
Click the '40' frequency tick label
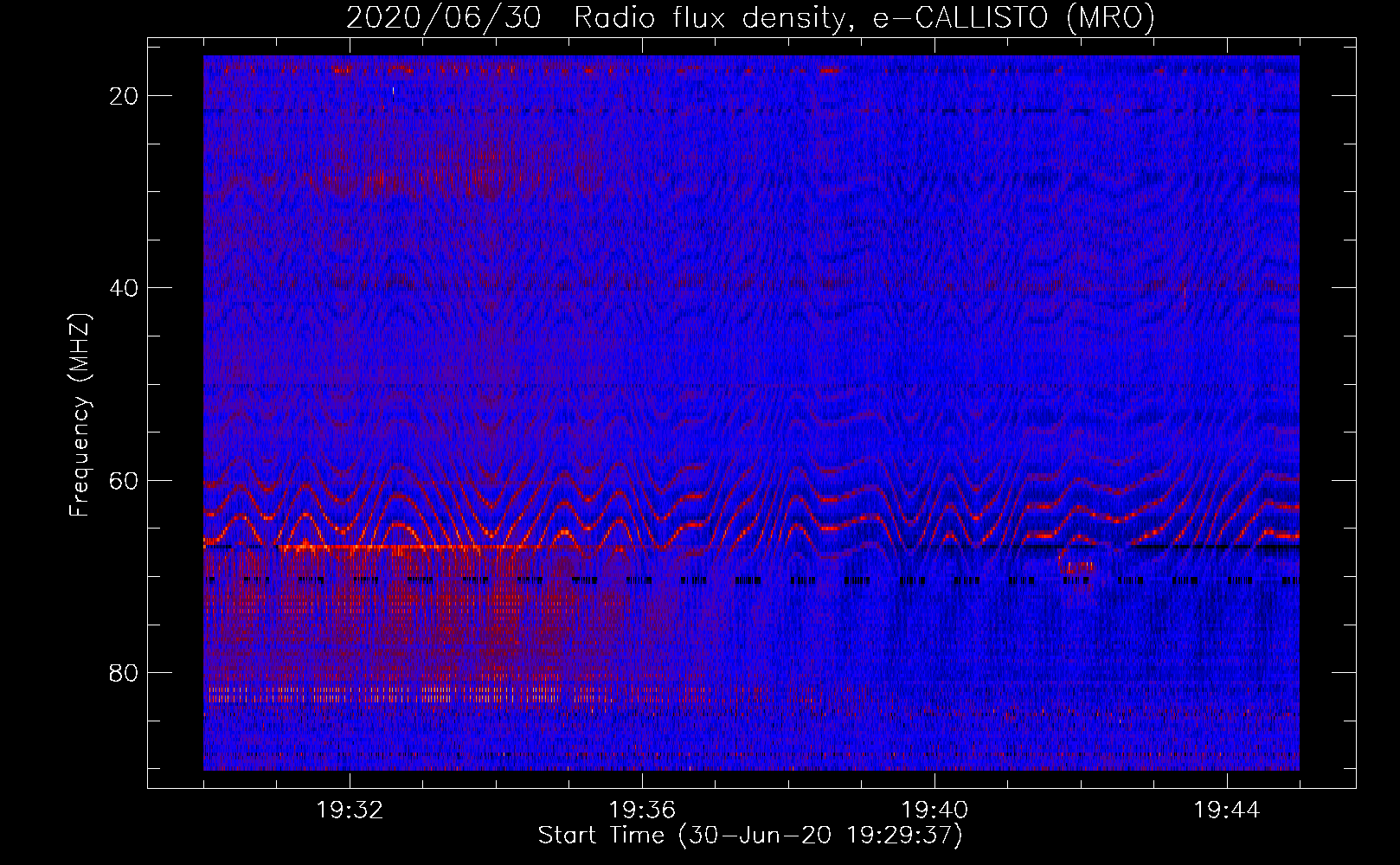point(125,288)
